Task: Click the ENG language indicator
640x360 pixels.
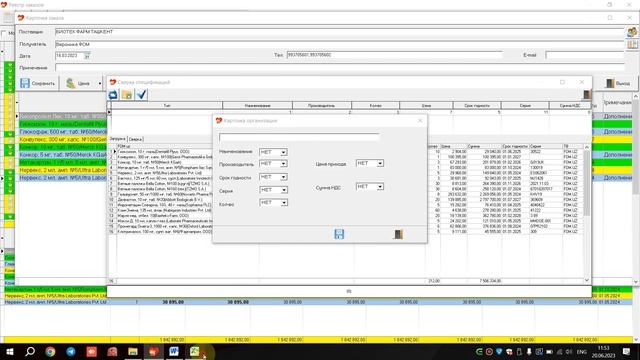Action: coord(582,352)
